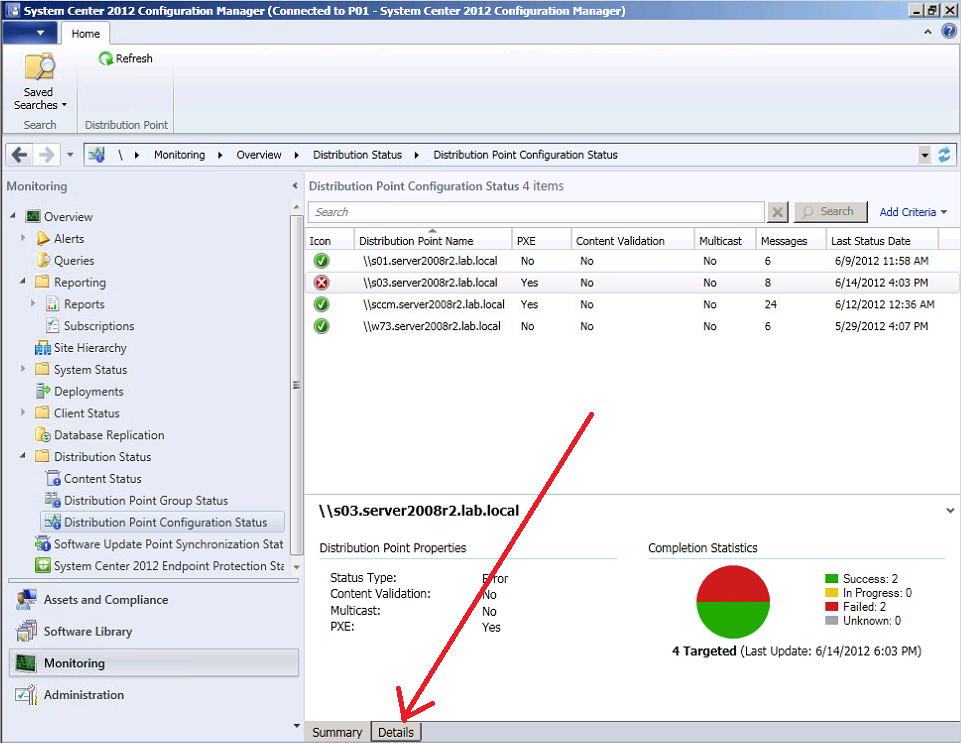Refresh the view with the address bar refresh icon
The height and width of the screenshot is (743, 961).
944,154
